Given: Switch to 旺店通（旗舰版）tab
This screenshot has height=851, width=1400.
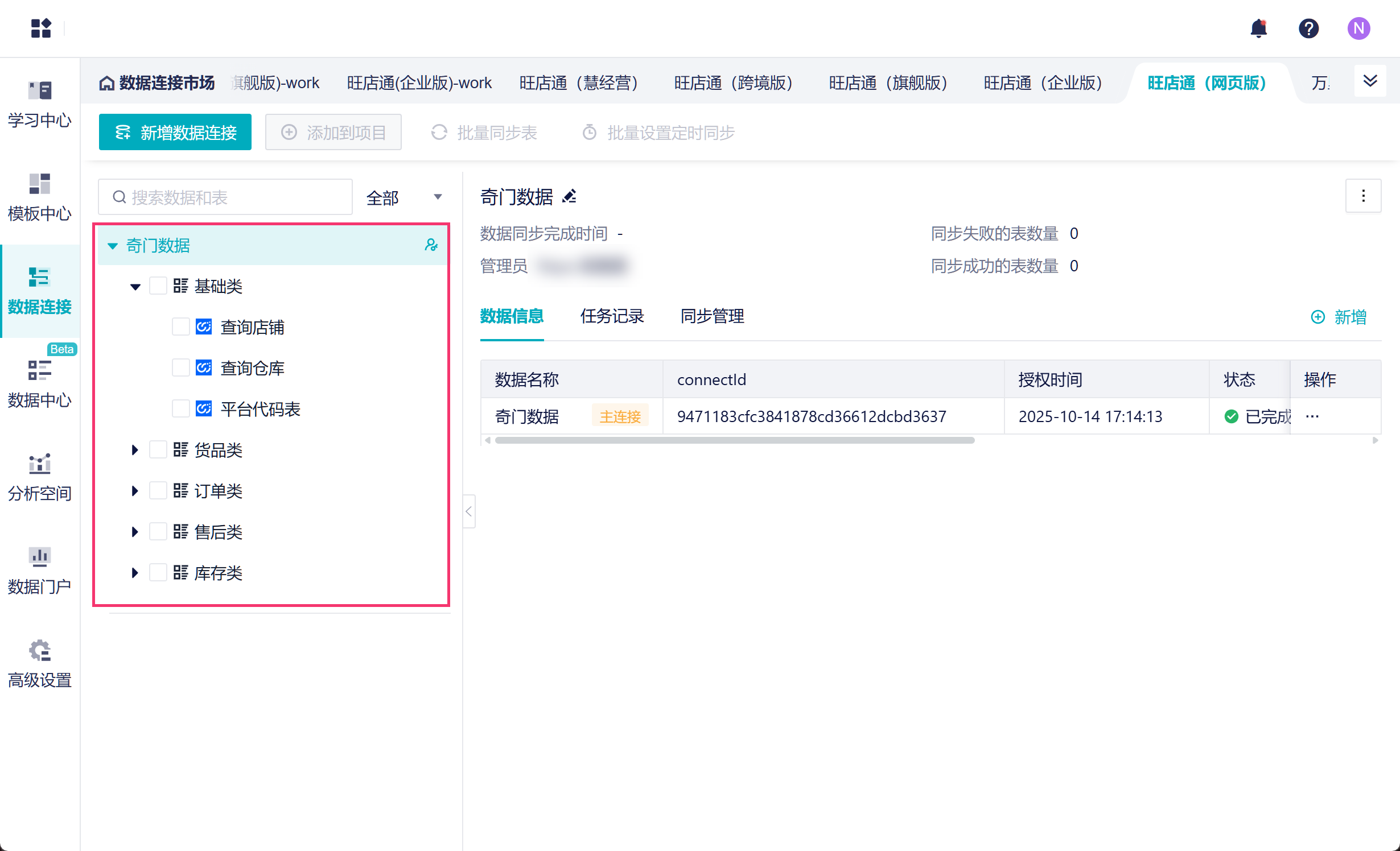Looking at the screenshot, I should pyautogui.click(x=888, y=83).
